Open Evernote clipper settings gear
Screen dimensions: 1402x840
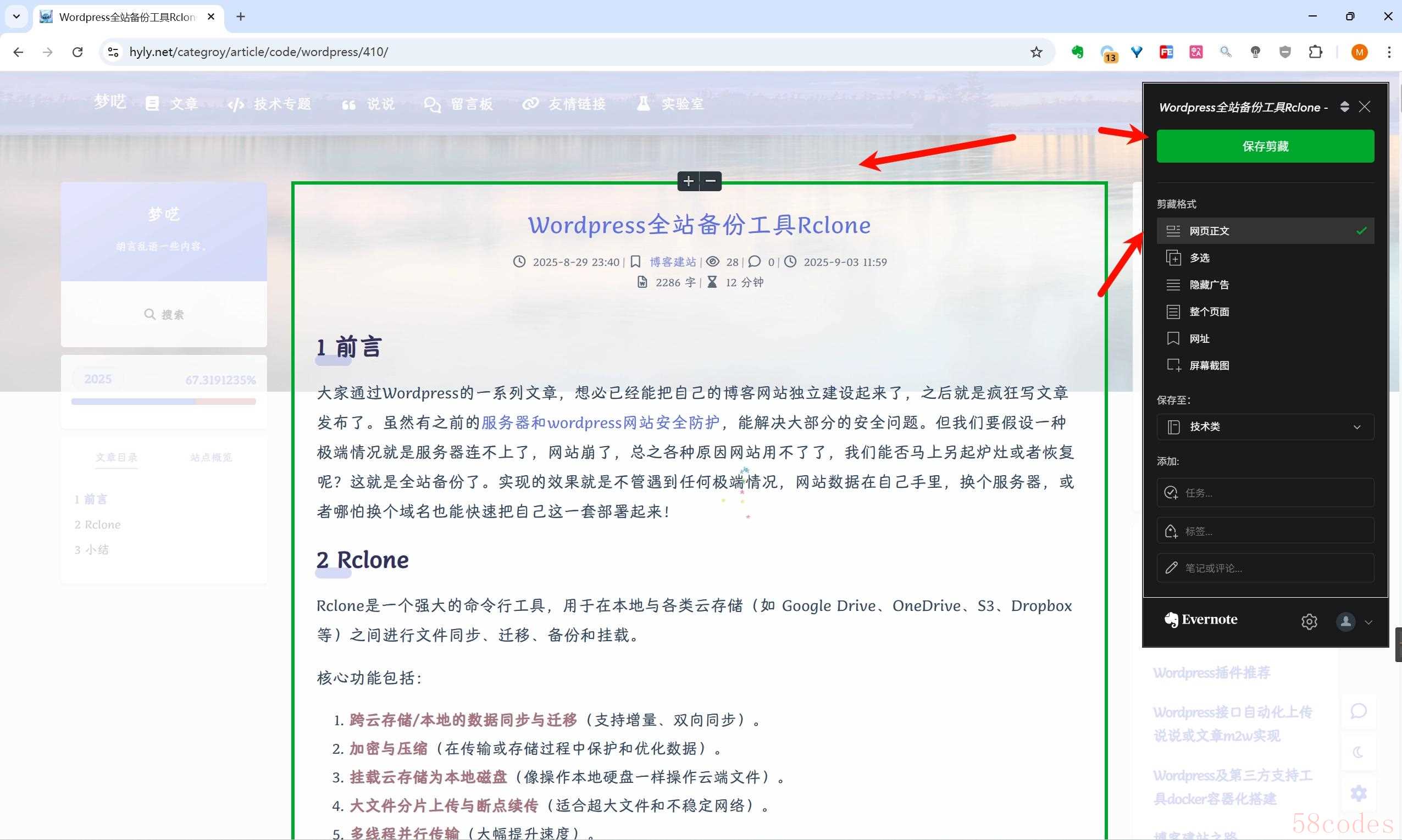coord(1309,621)
